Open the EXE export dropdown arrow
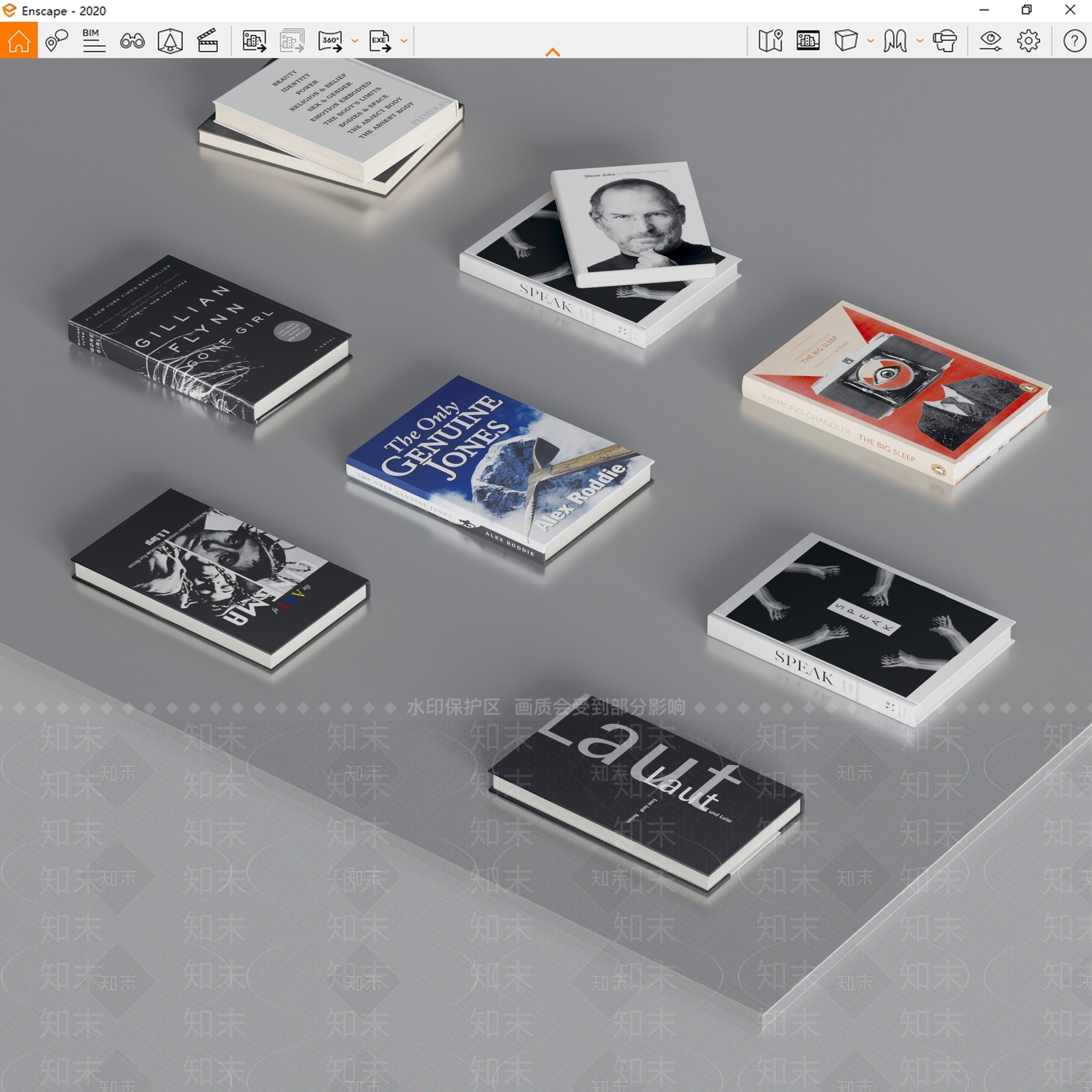This screenshot has width=1092, height=1092. click(404, 41)
